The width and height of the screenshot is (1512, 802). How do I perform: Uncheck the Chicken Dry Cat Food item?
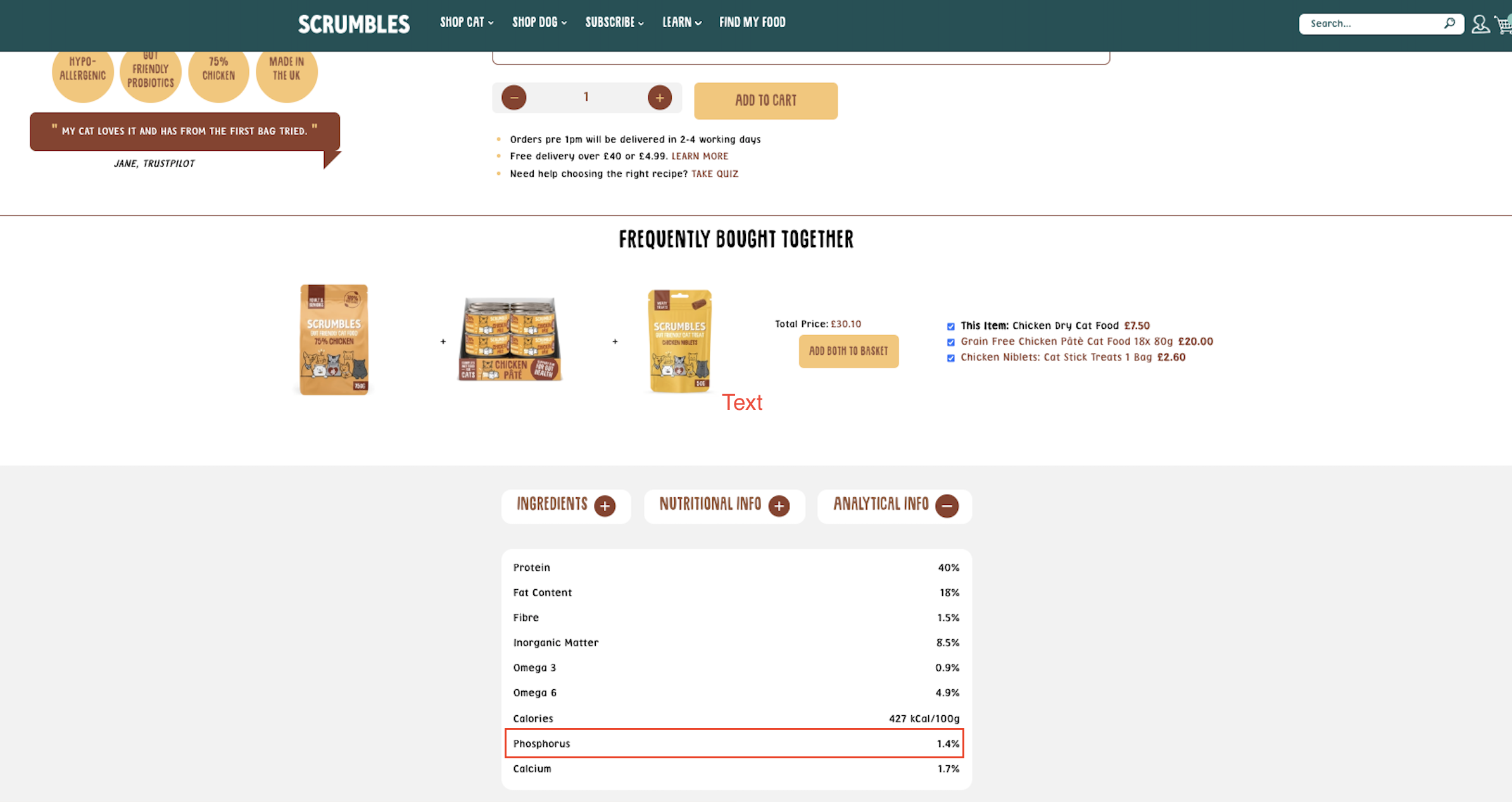(x=950, y=326)
